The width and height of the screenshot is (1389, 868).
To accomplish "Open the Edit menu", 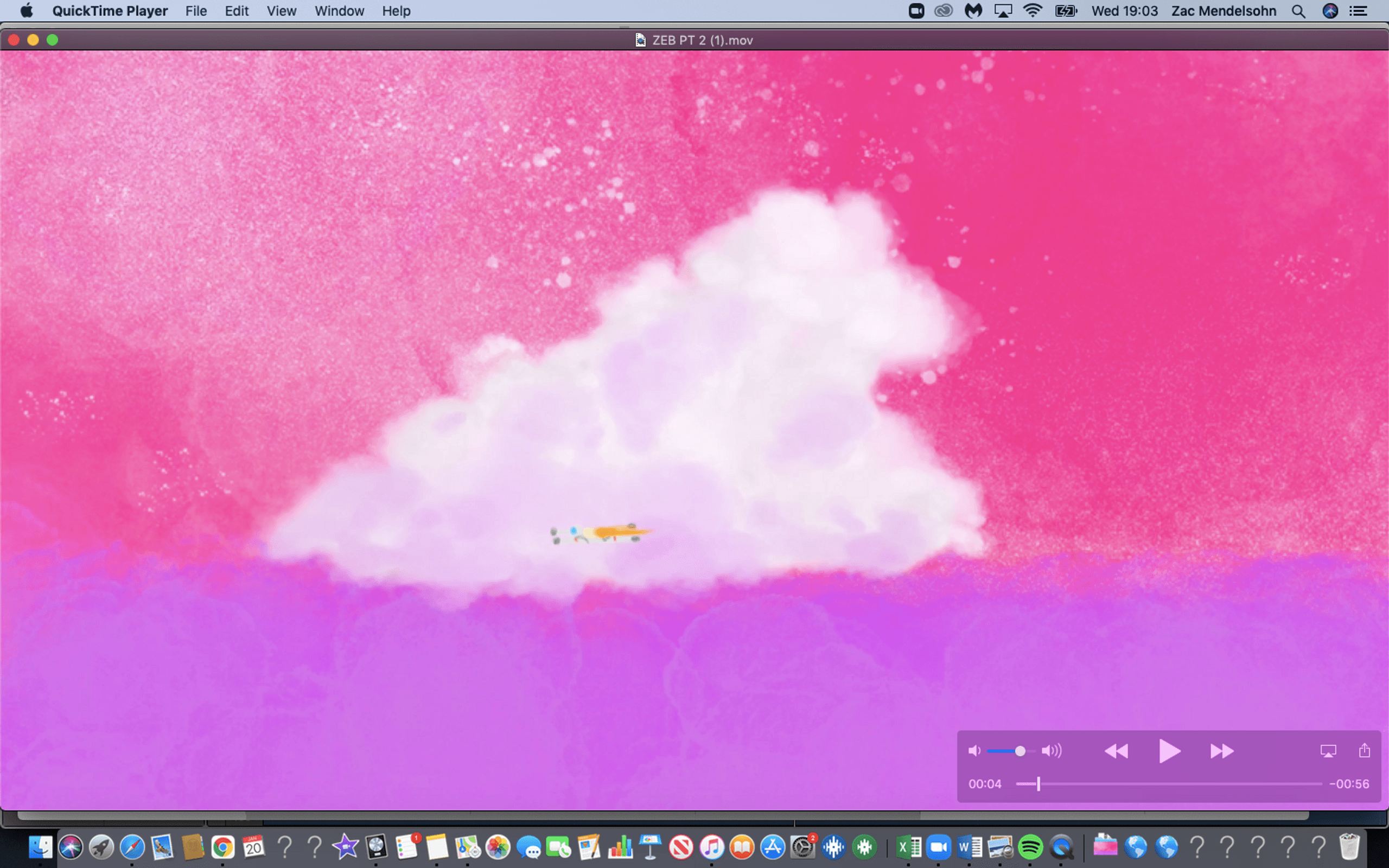I will tap(237, 11).
